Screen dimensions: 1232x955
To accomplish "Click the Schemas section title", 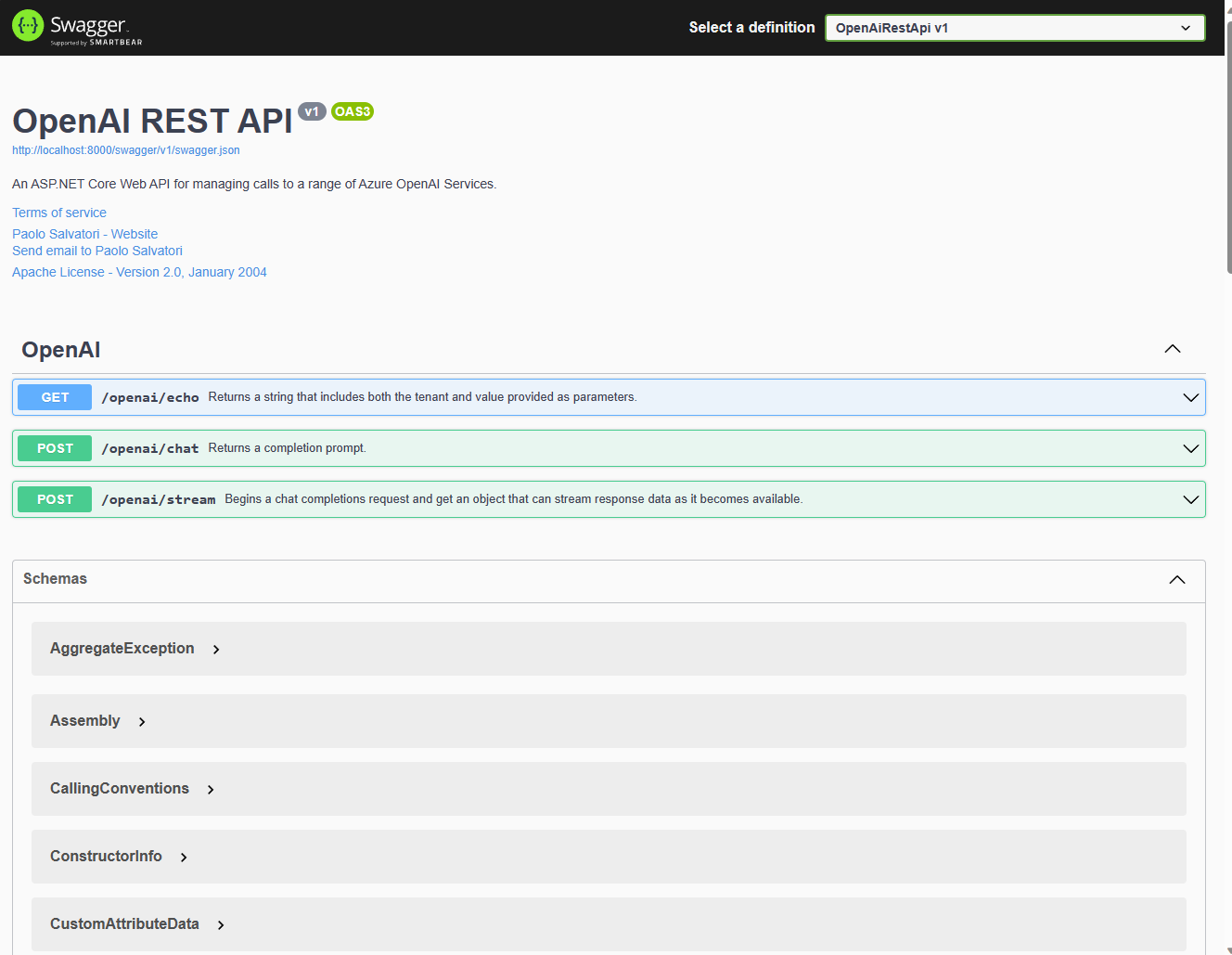I will [55, 578].
